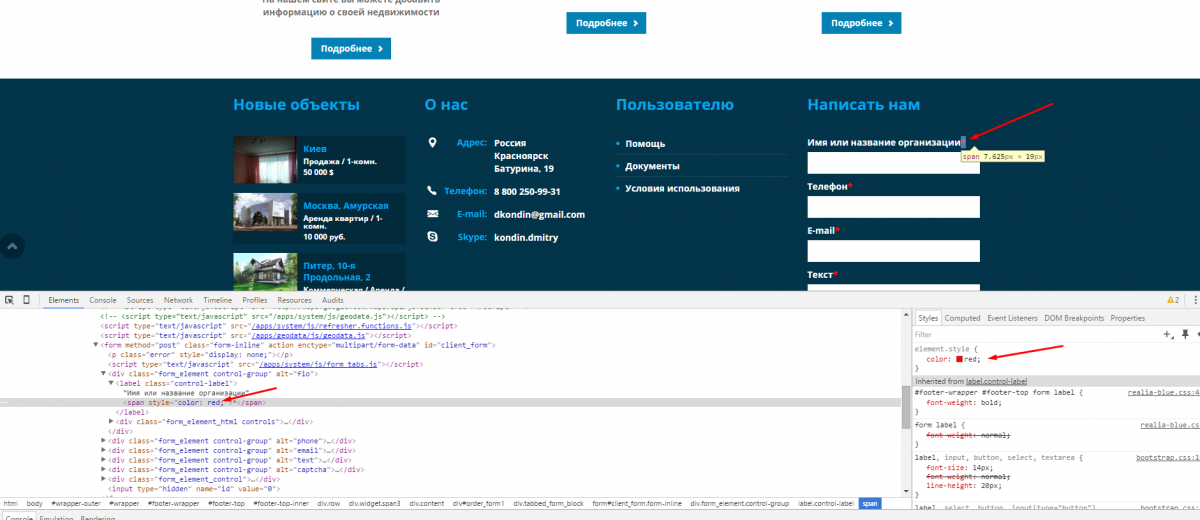Expand the div alt="email" node

(x=104, y=451)
